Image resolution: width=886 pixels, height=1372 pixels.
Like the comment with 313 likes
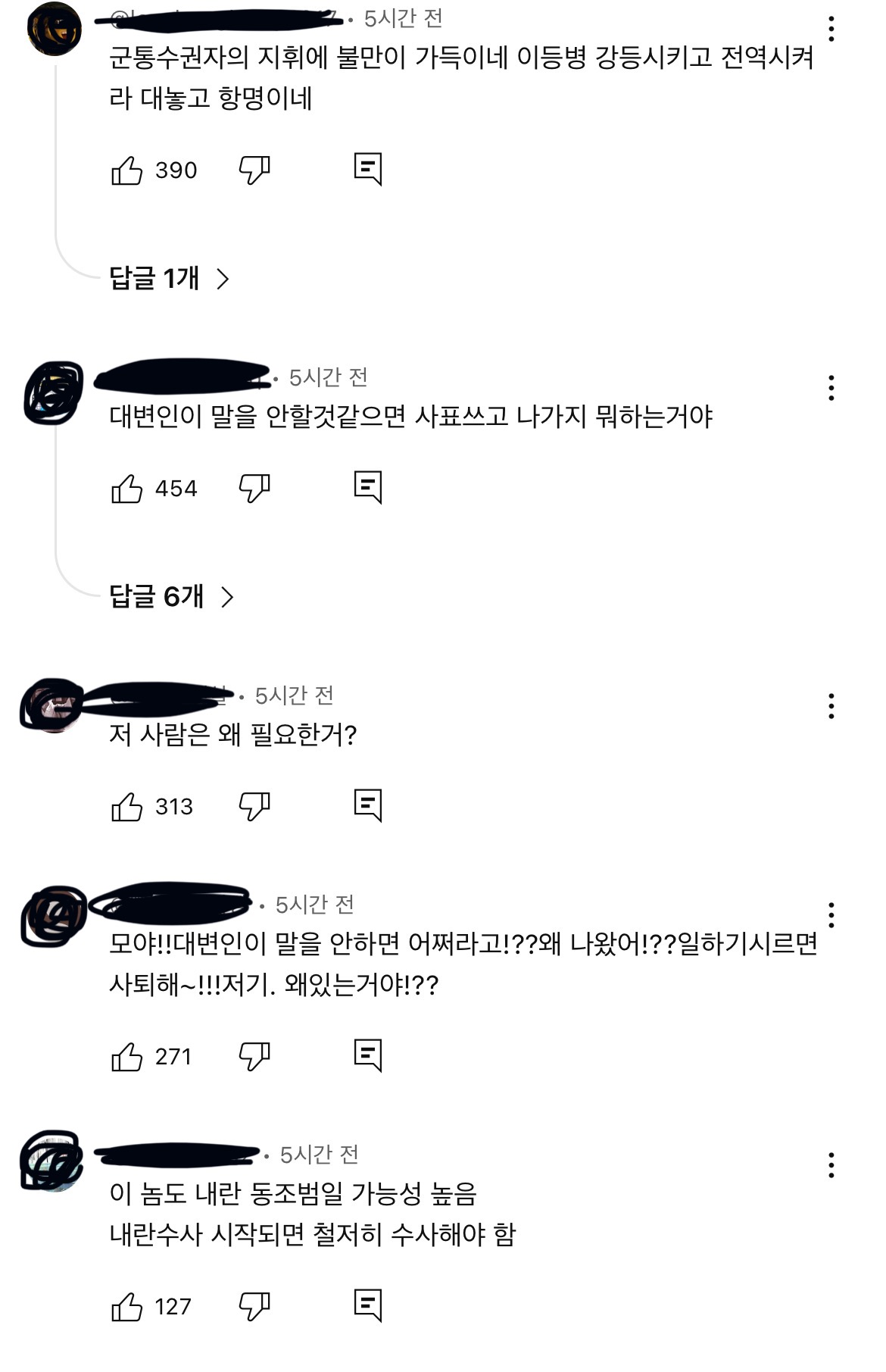[126, 807]
